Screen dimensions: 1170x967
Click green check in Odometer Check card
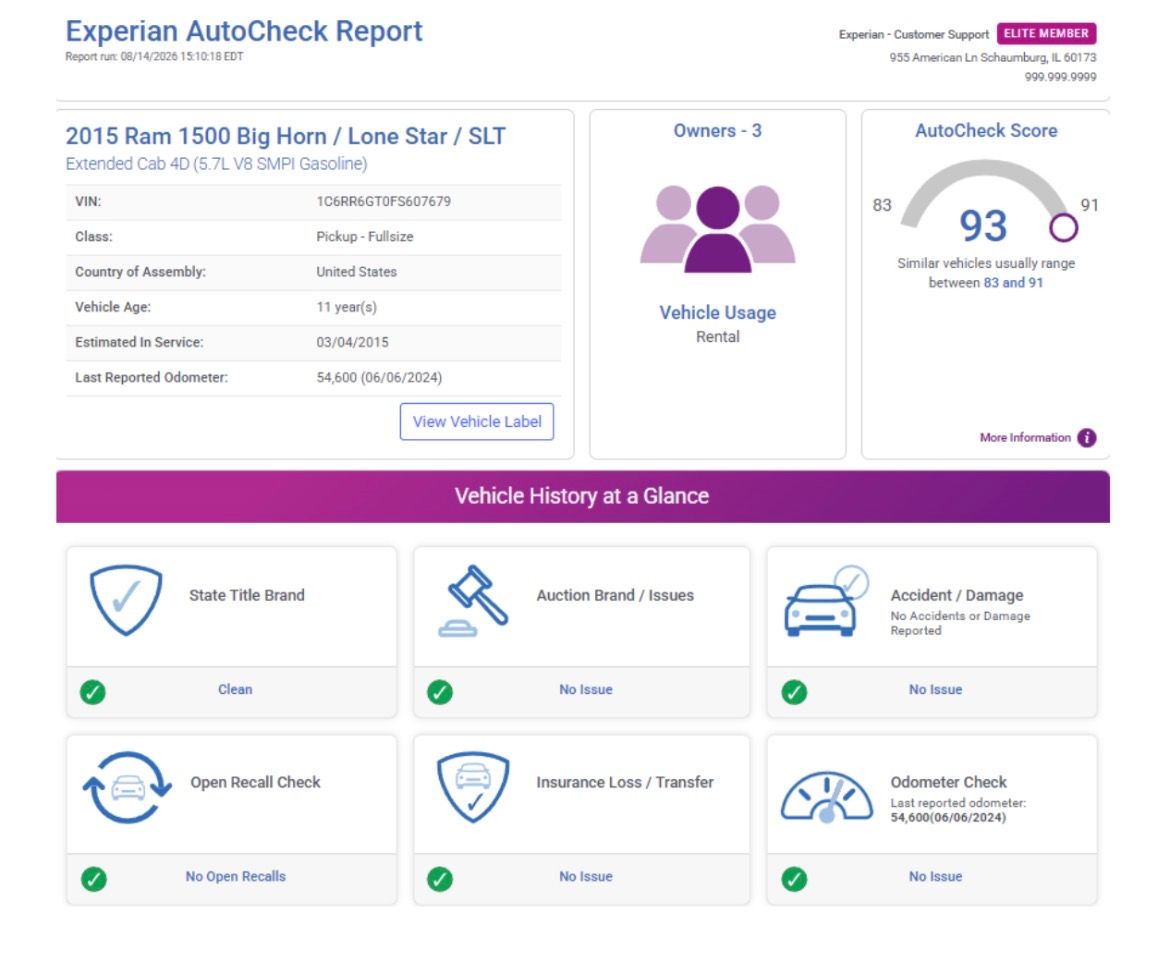pos(794,879)
